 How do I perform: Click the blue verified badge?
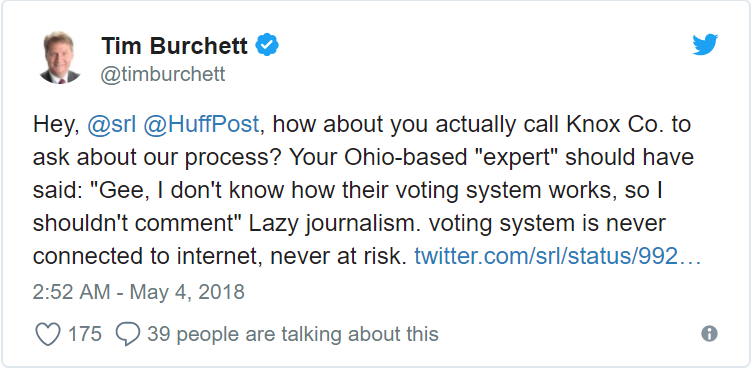pos(267,46)
